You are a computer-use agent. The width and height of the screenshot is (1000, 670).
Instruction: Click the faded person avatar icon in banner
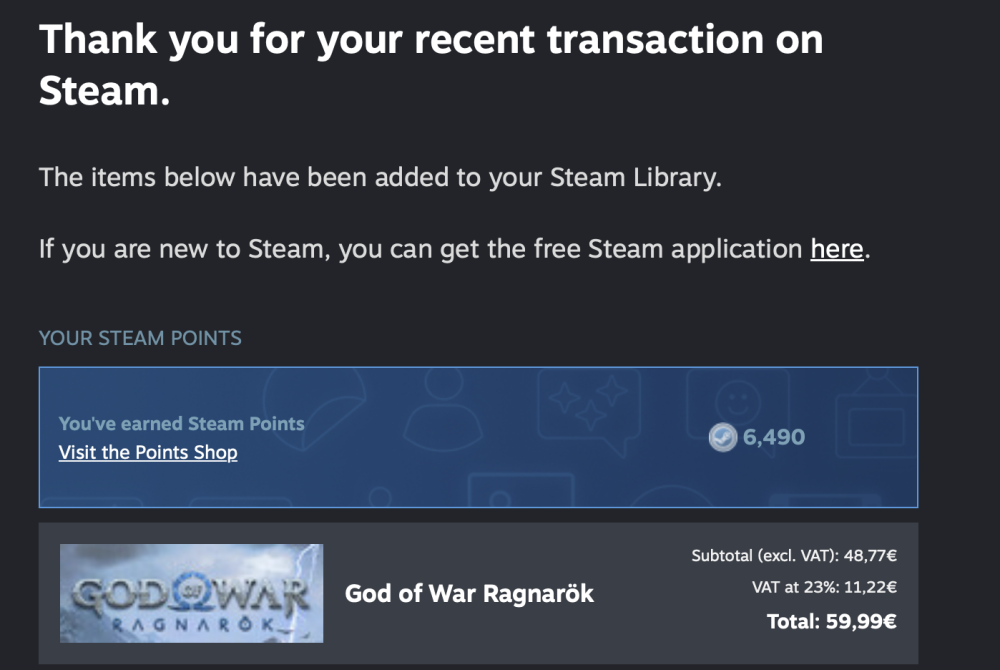pos(444,409)
